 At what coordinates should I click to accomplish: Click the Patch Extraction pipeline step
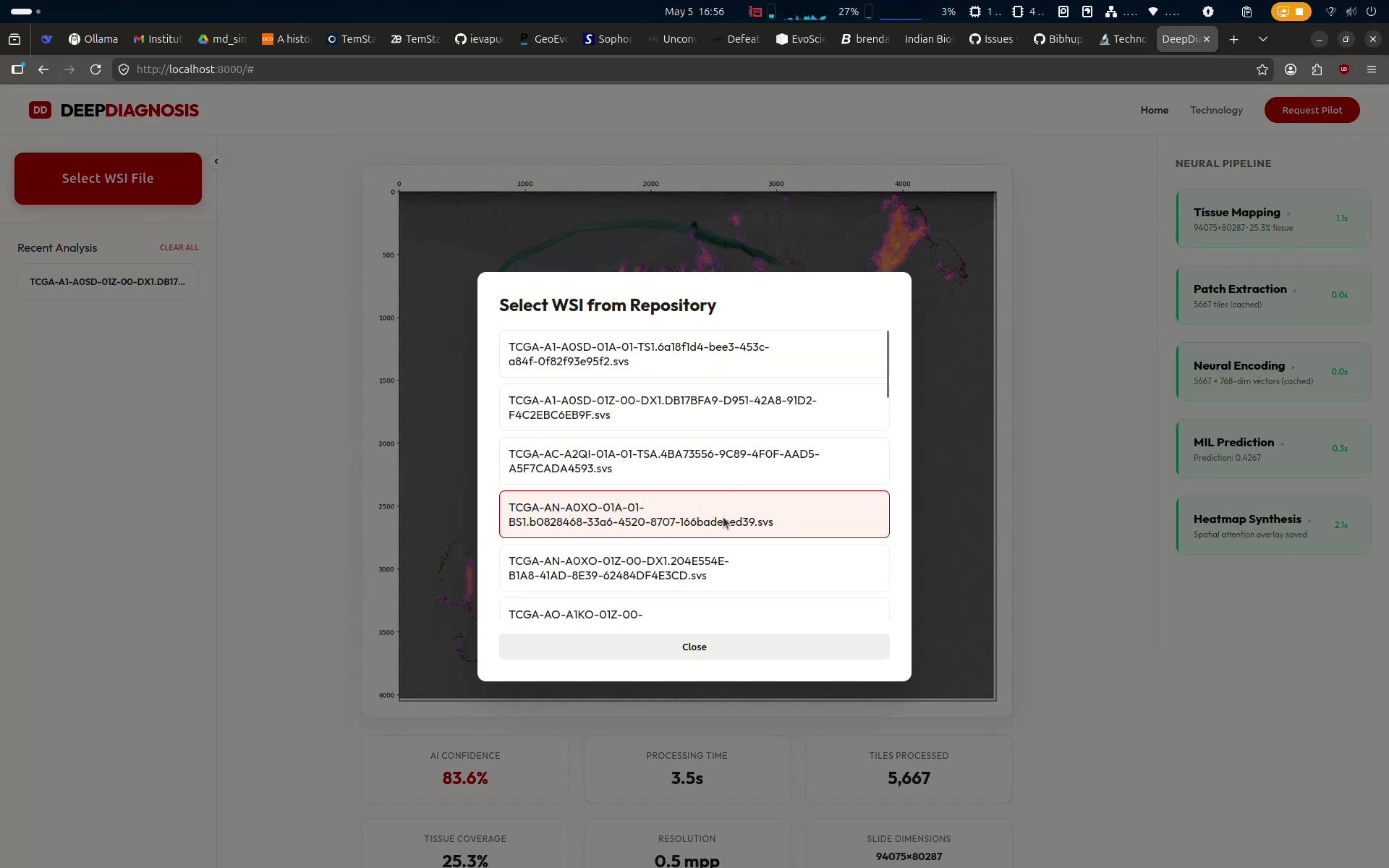tap(1273, 295)
